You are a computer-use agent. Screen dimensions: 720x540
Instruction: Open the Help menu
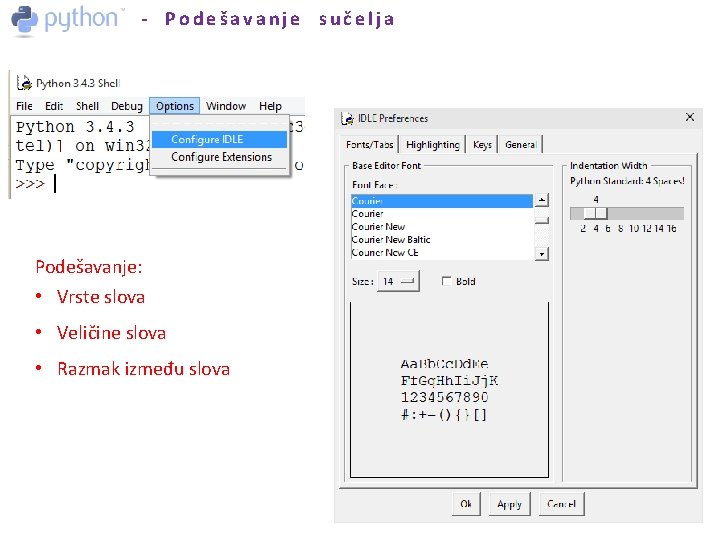pos(270,106)
